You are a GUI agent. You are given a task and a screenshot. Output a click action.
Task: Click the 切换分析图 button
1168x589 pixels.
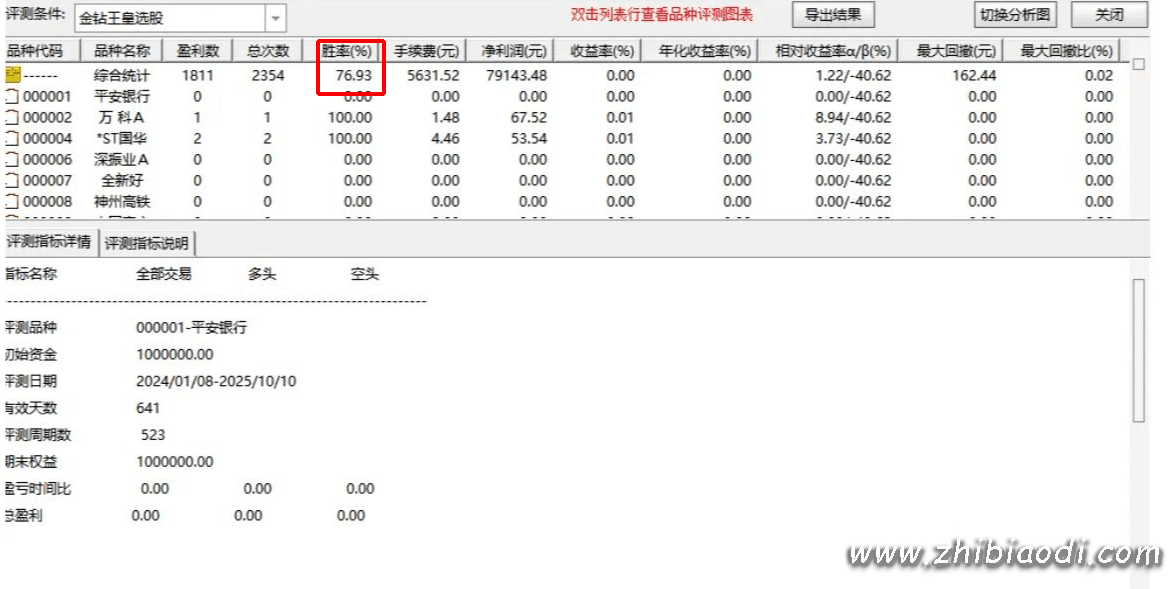[1015, 15]
